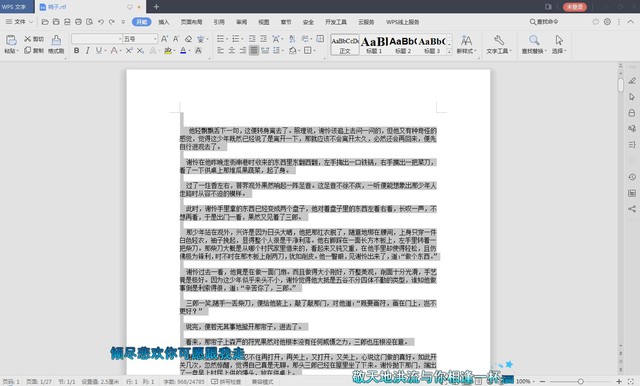Click the Undo arrow
Viewport: 640px width, 386px height.
[100, 22]
